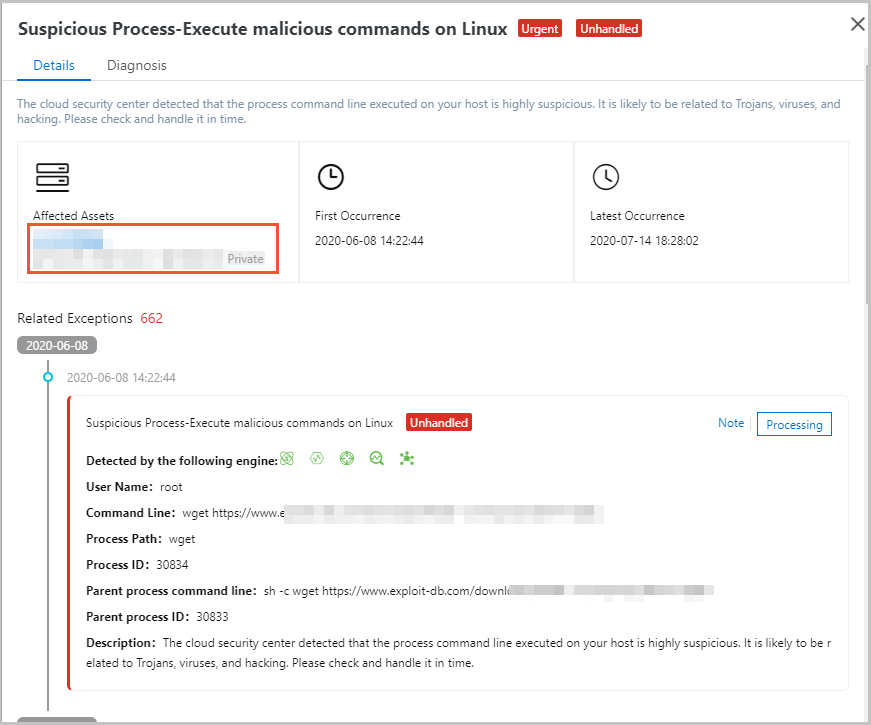Switch to the Diagnosis tab
This screenshot has width=871, height=725.
[137, 66]
